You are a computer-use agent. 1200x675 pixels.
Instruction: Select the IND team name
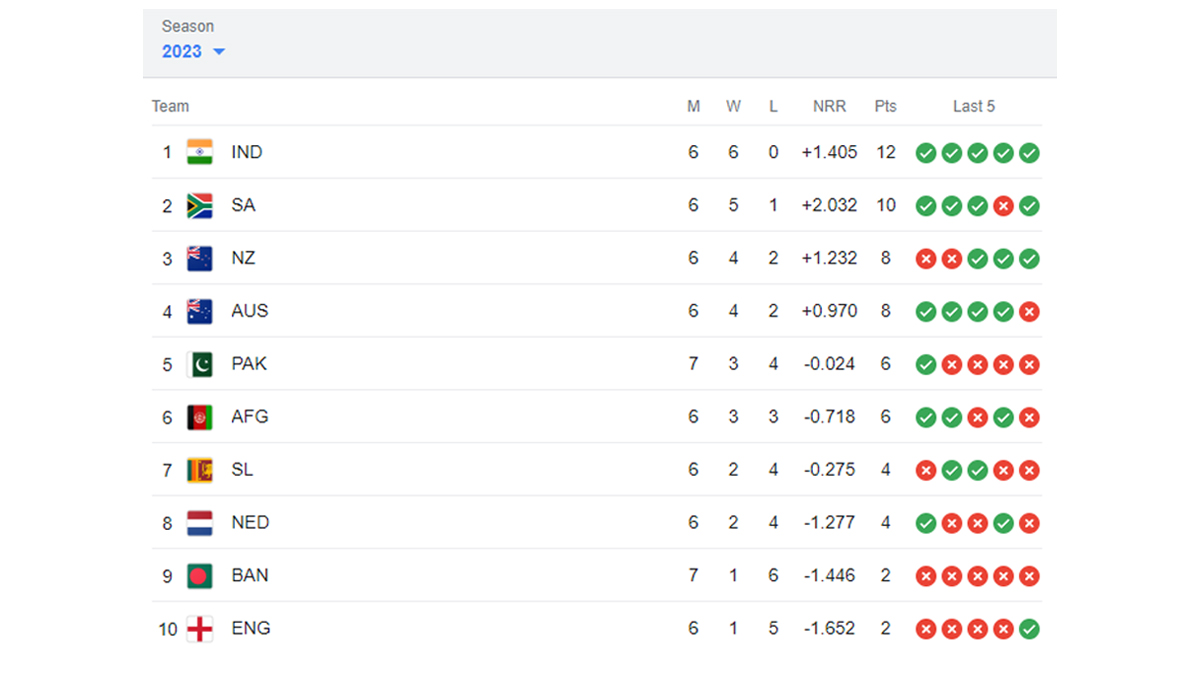[246, 152]
